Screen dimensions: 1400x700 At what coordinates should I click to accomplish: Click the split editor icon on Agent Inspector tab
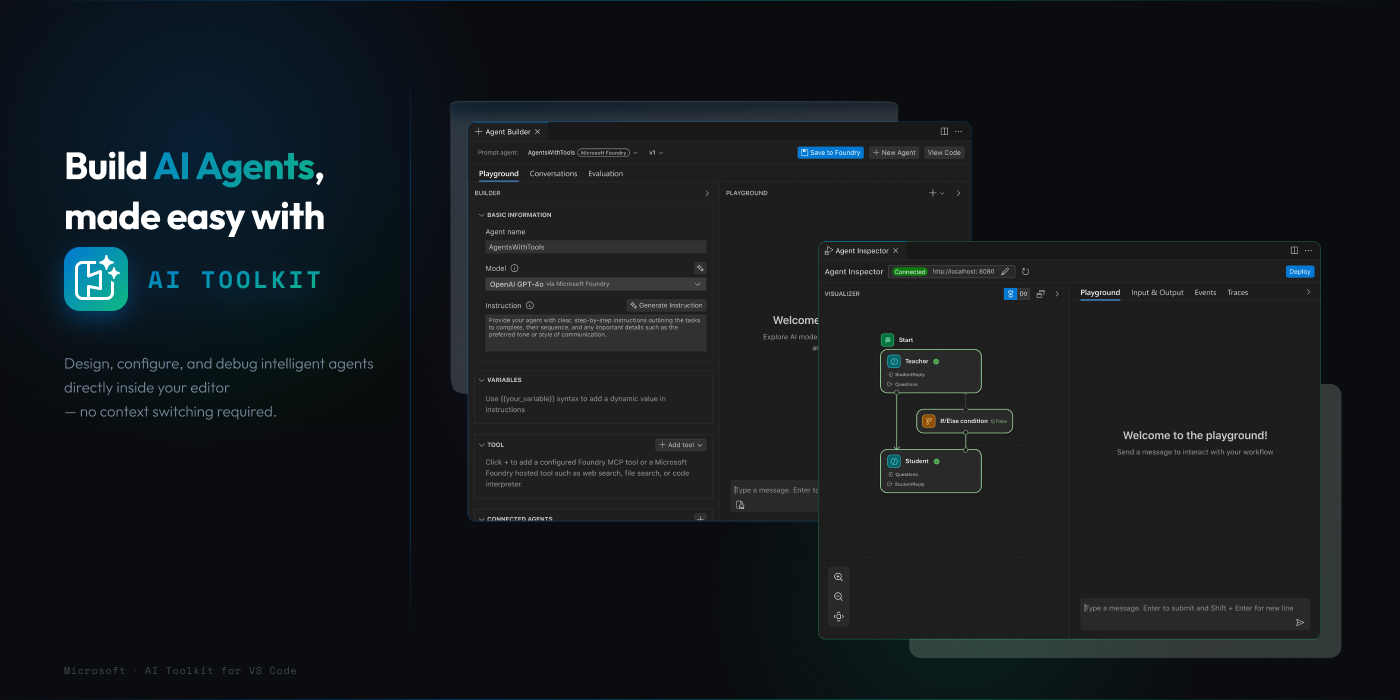(1293, 250)
